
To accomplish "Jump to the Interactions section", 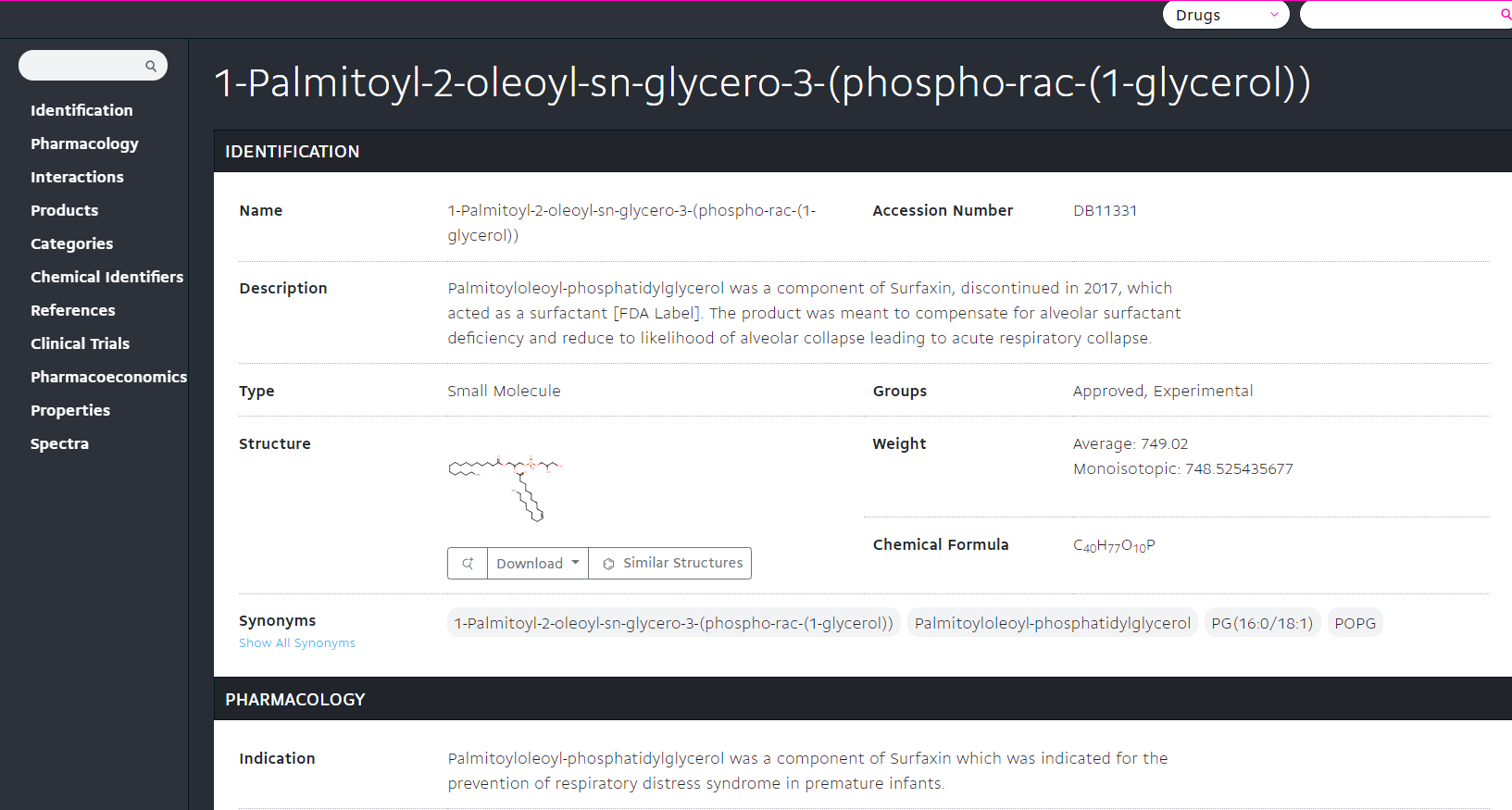I will pos(77,177).
